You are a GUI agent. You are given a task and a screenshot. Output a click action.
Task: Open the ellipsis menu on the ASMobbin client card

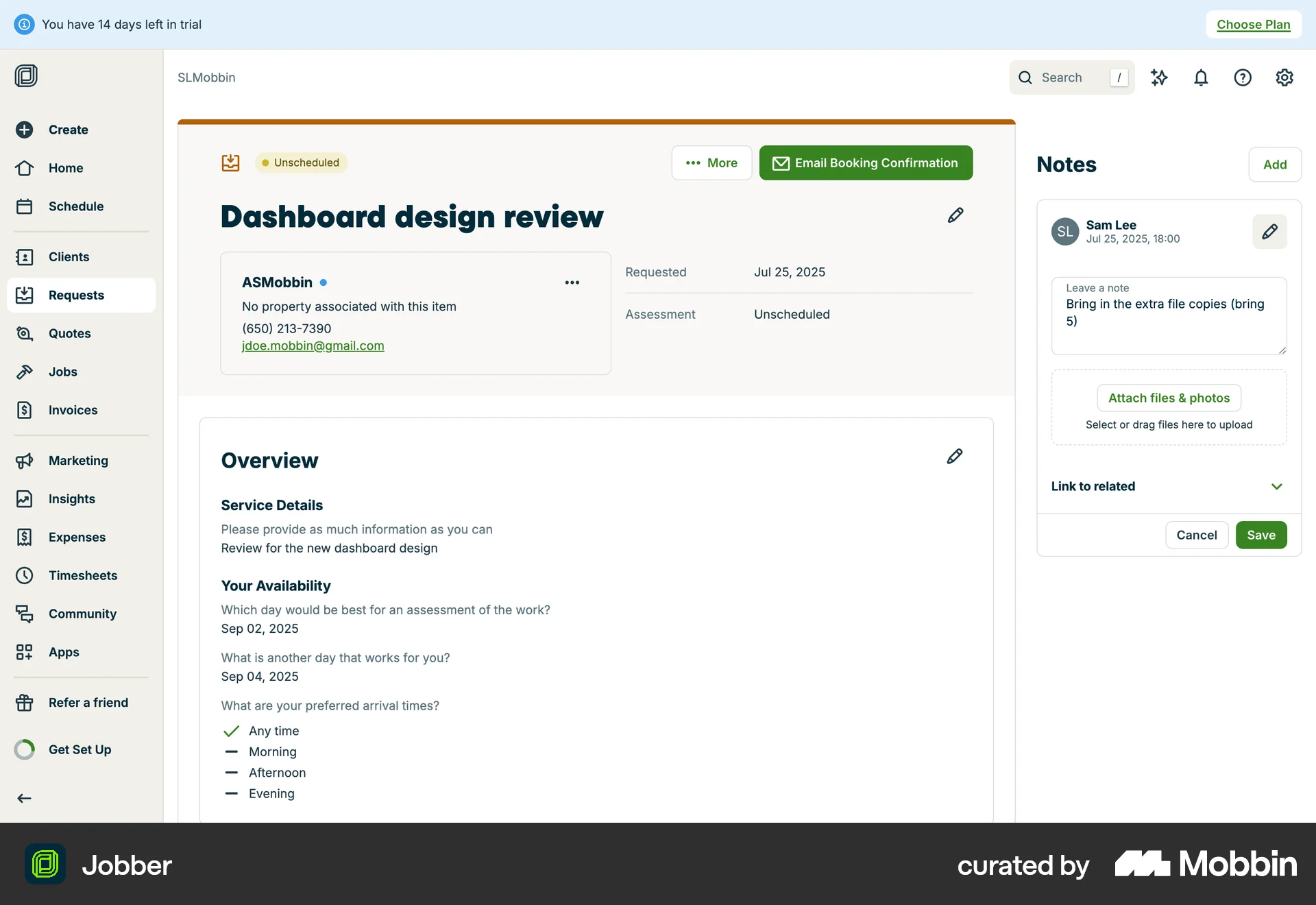(x=572, y=282)
